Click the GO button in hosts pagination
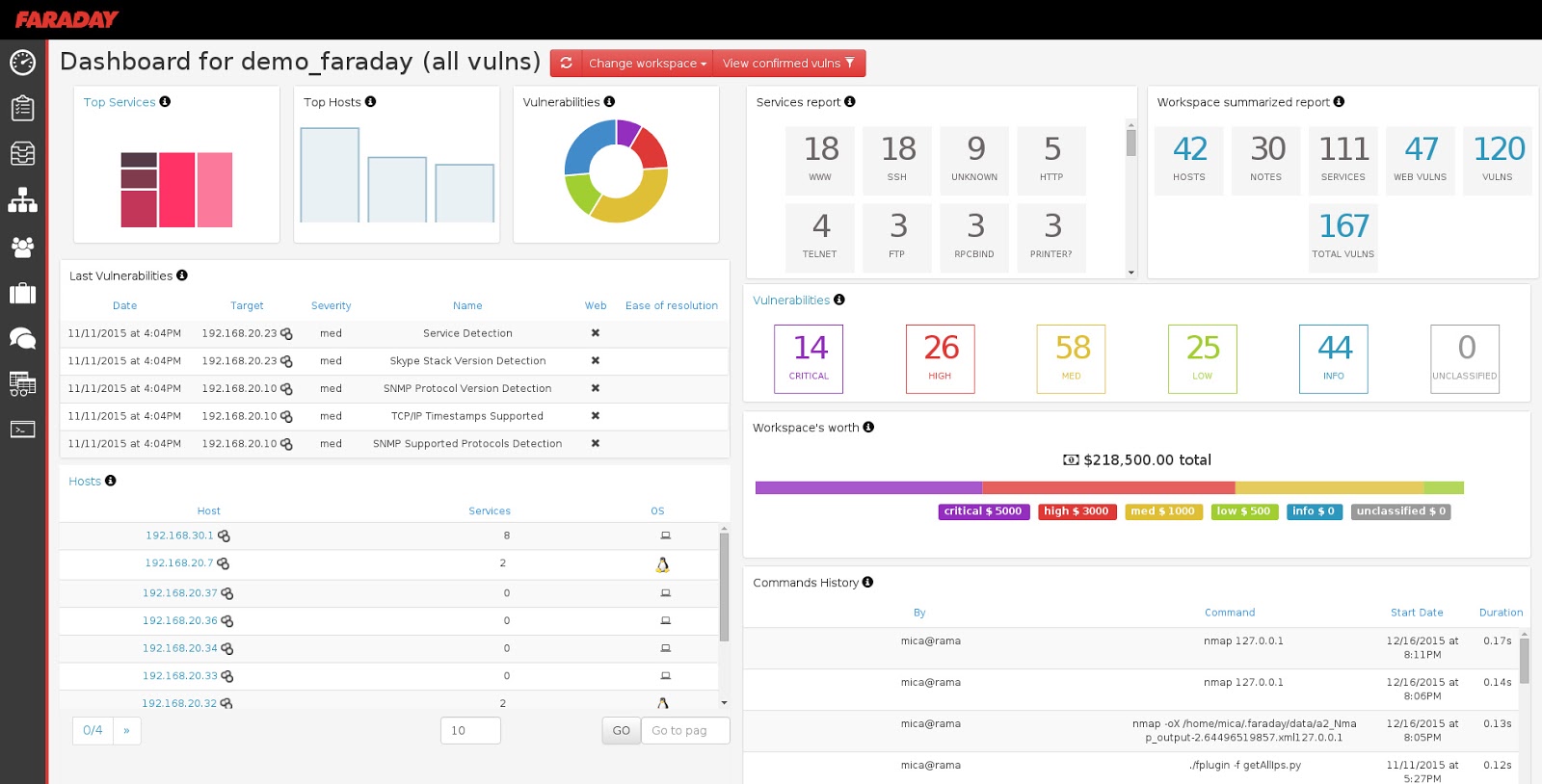 point(622,731)
